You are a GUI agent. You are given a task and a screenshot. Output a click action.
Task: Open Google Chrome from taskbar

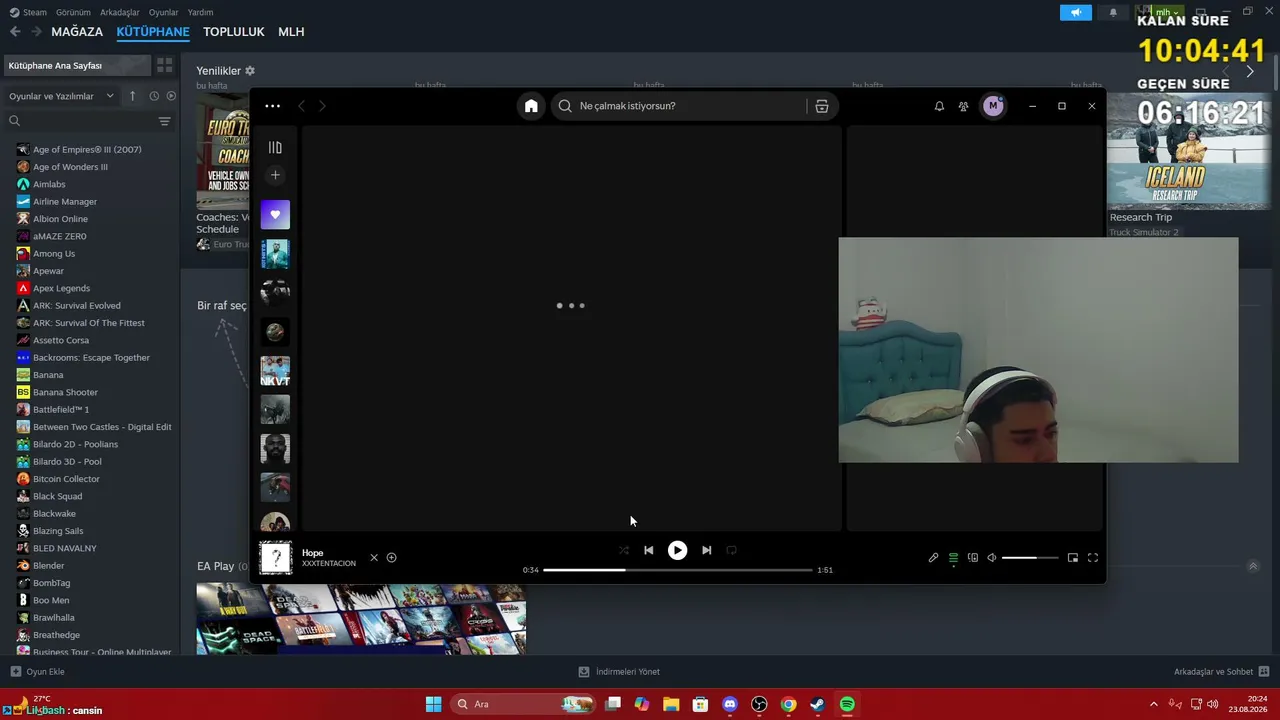[x=788, y=704]
